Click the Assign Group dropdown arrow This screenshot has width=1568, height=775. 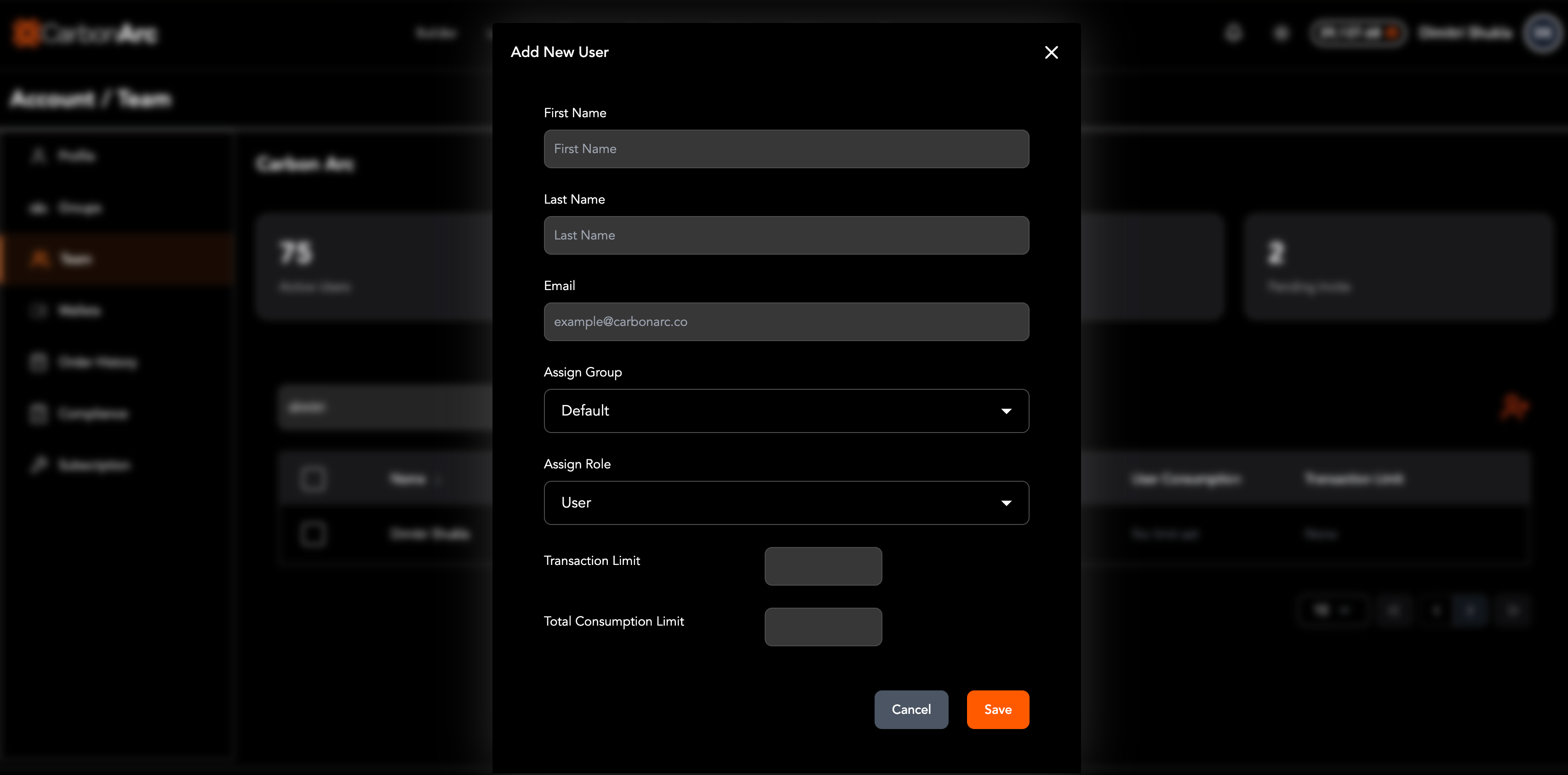[1006, 411]
